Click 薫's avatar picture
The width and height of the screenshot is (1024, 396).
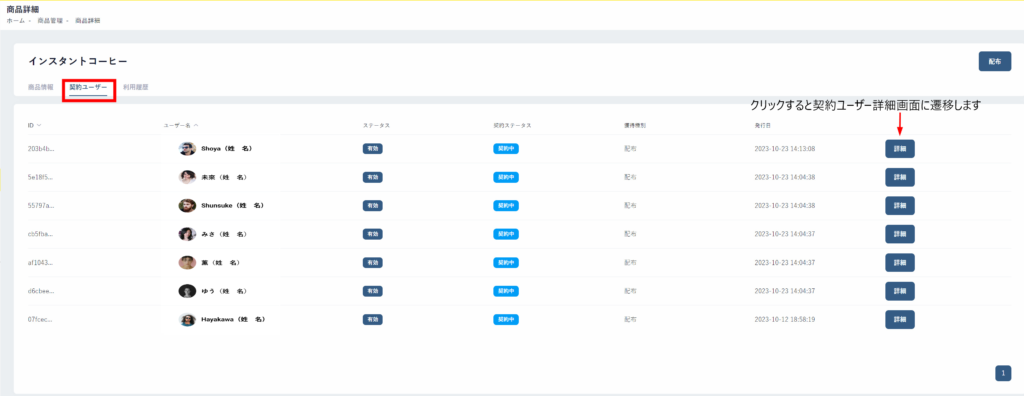coord(187,263)
